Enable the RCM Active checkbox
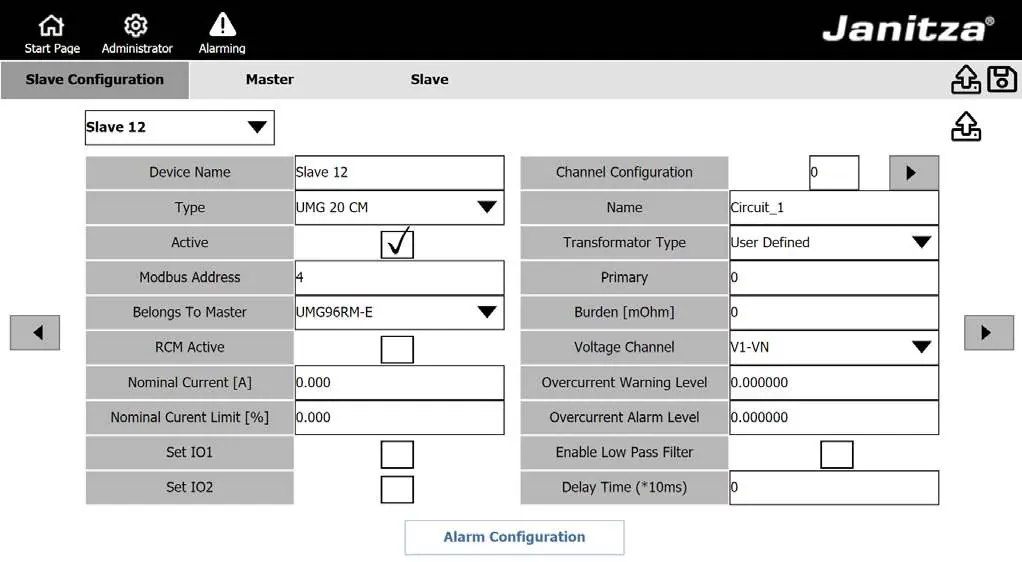Viewport: 1022px width, 562px height. pyautogui.click(x=397, y=349)
